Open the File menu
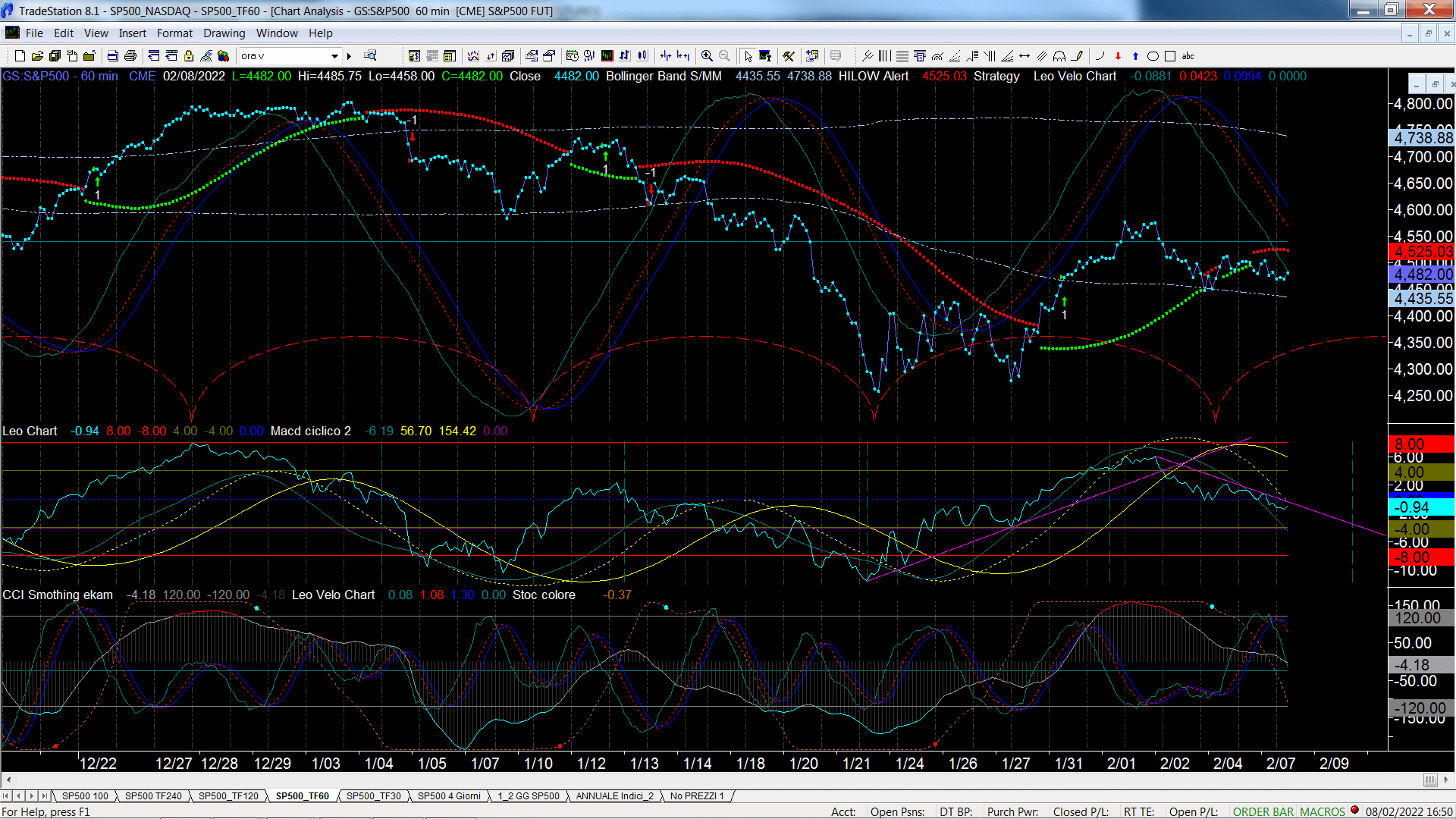Viewport: 1456px width, 819px height. 34,33
